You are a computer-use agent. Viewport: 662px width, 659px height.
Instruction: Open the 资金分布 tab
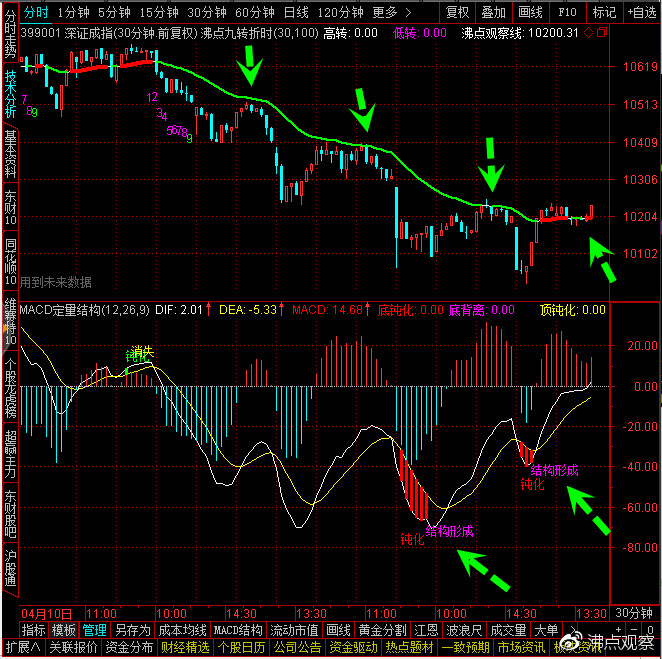(x=129, y=647)
